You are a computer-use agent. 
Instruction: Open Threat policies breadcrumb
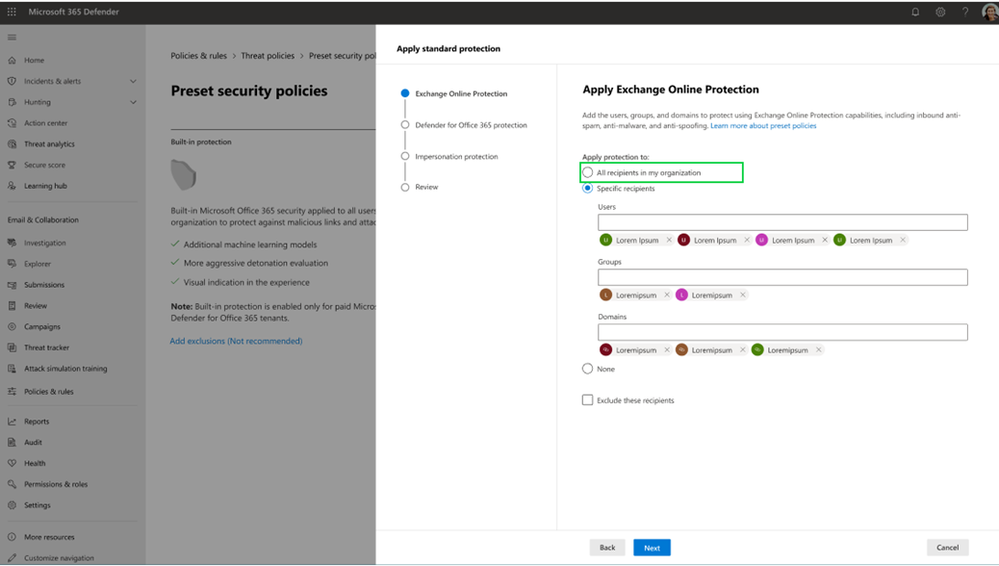(x=268, y=55)
